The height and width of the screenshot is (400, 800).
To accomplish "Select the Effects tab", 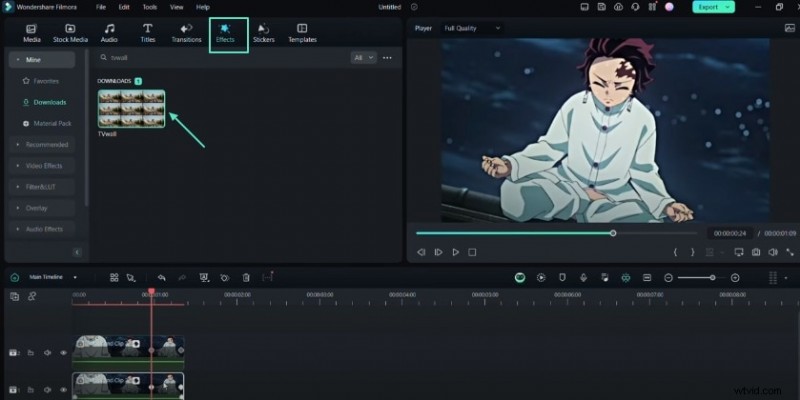I will (225, 33).
